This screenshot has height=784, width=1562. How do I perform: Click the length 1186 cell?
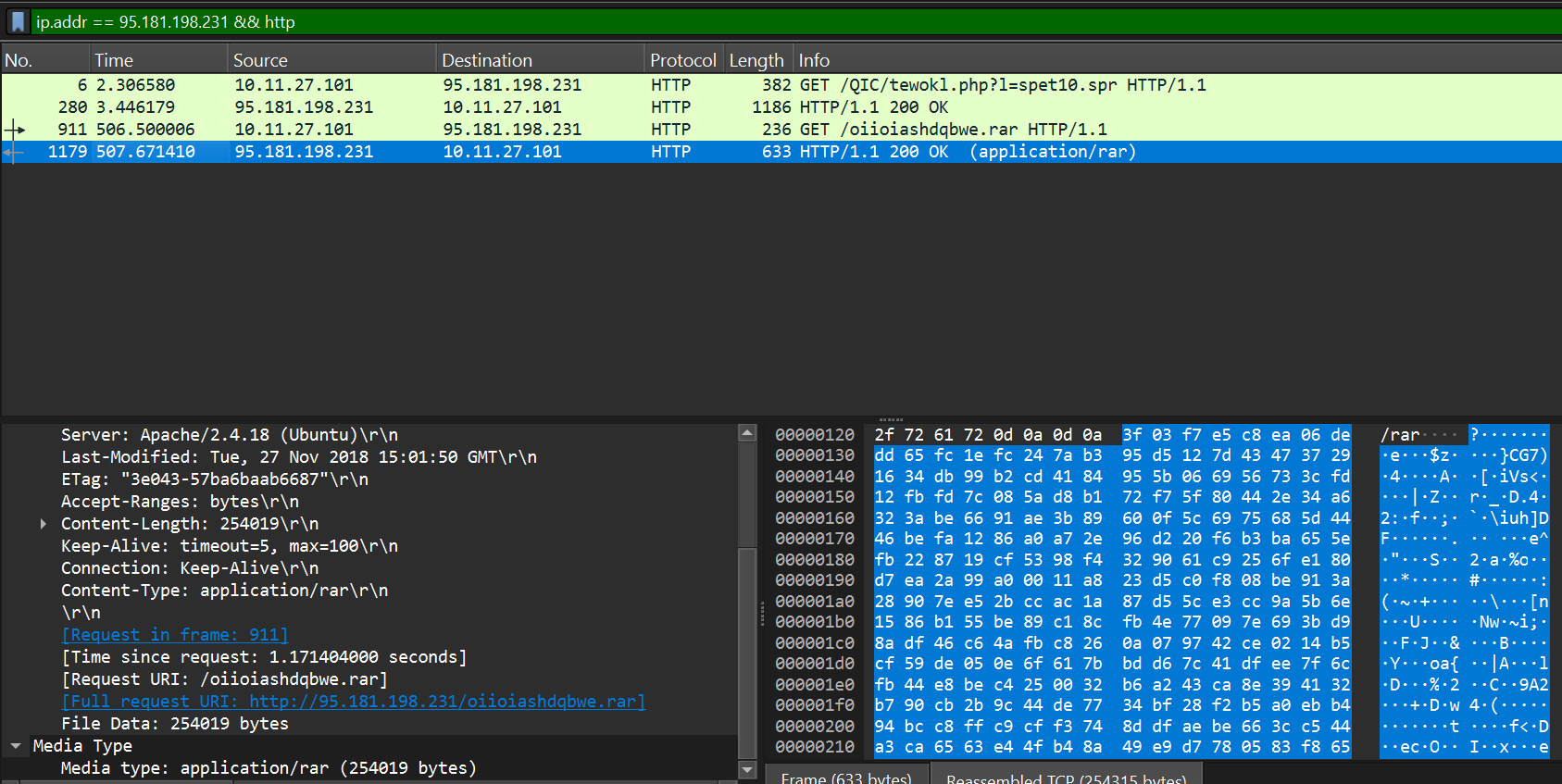tap(771, 107)
